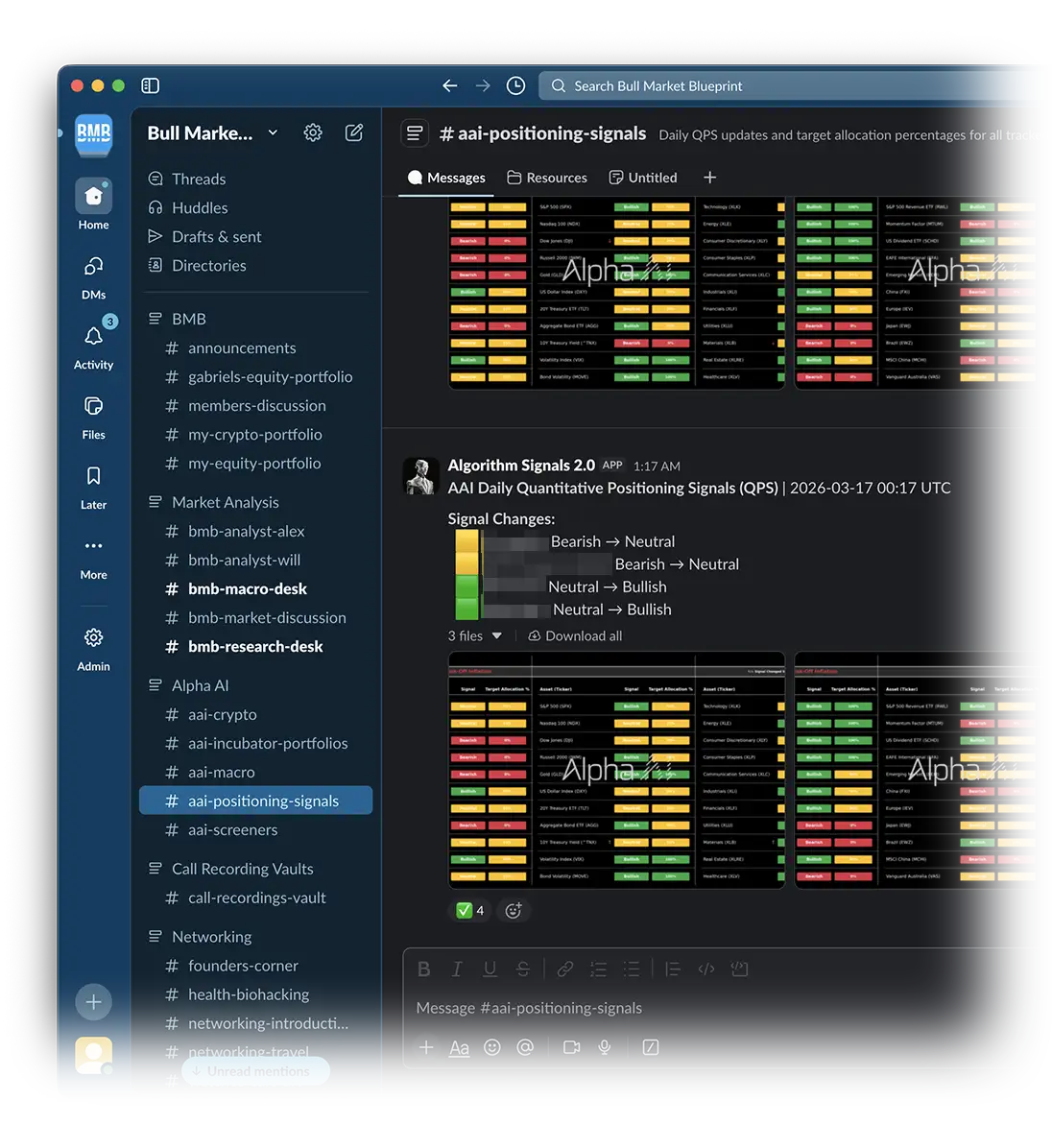Image resolution: width=1052 pixels, height=1148 pixels.
Task: Open the announcements channel
Action: pos(242,347)
